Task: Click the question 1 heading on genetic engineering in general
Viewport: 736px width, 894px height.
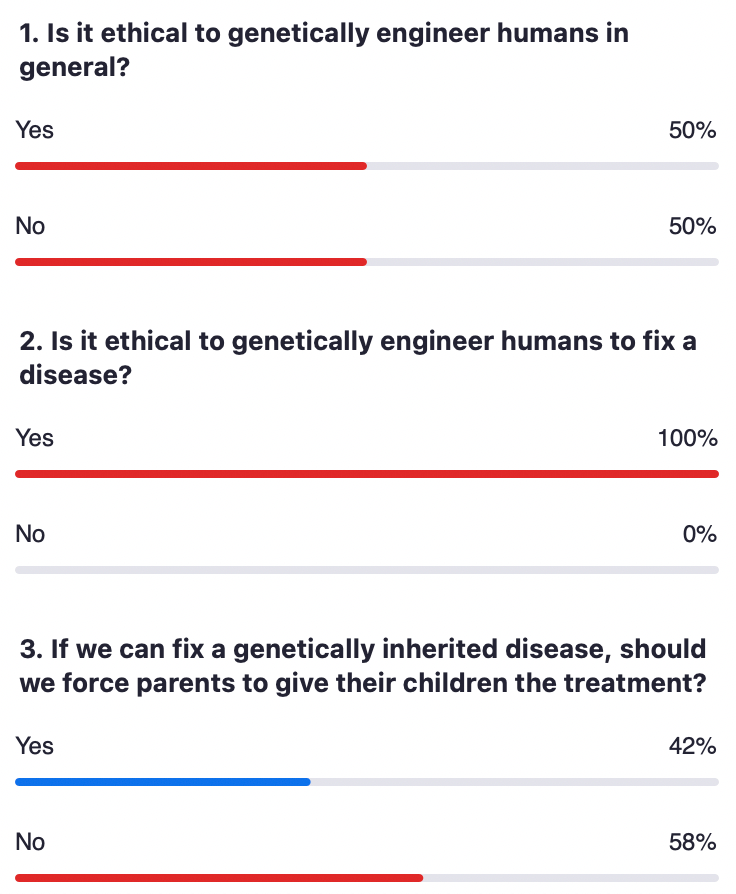Action: click(324, 51)
